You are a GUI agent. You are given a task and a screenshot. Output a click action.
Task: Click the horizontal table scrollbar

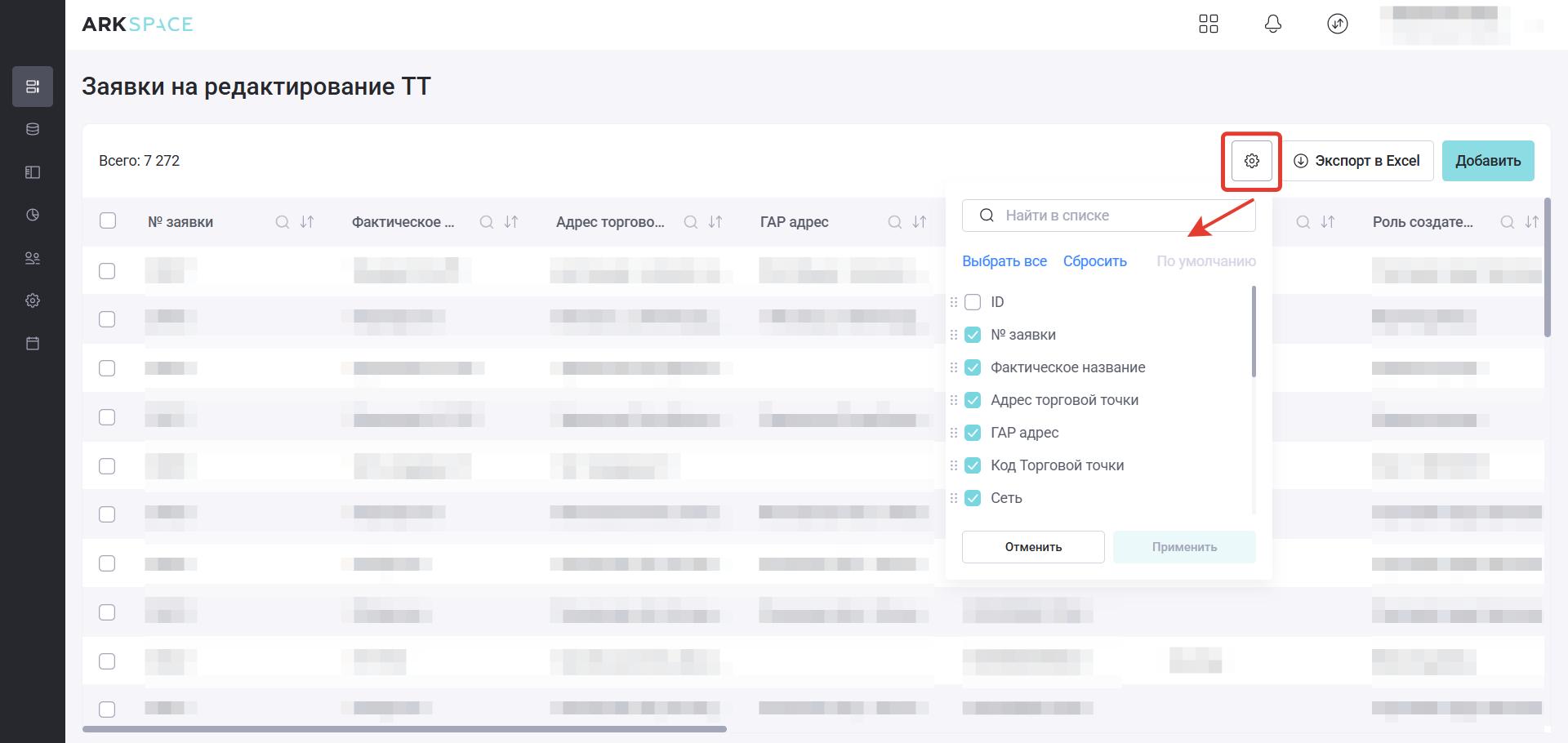[404, 729]
